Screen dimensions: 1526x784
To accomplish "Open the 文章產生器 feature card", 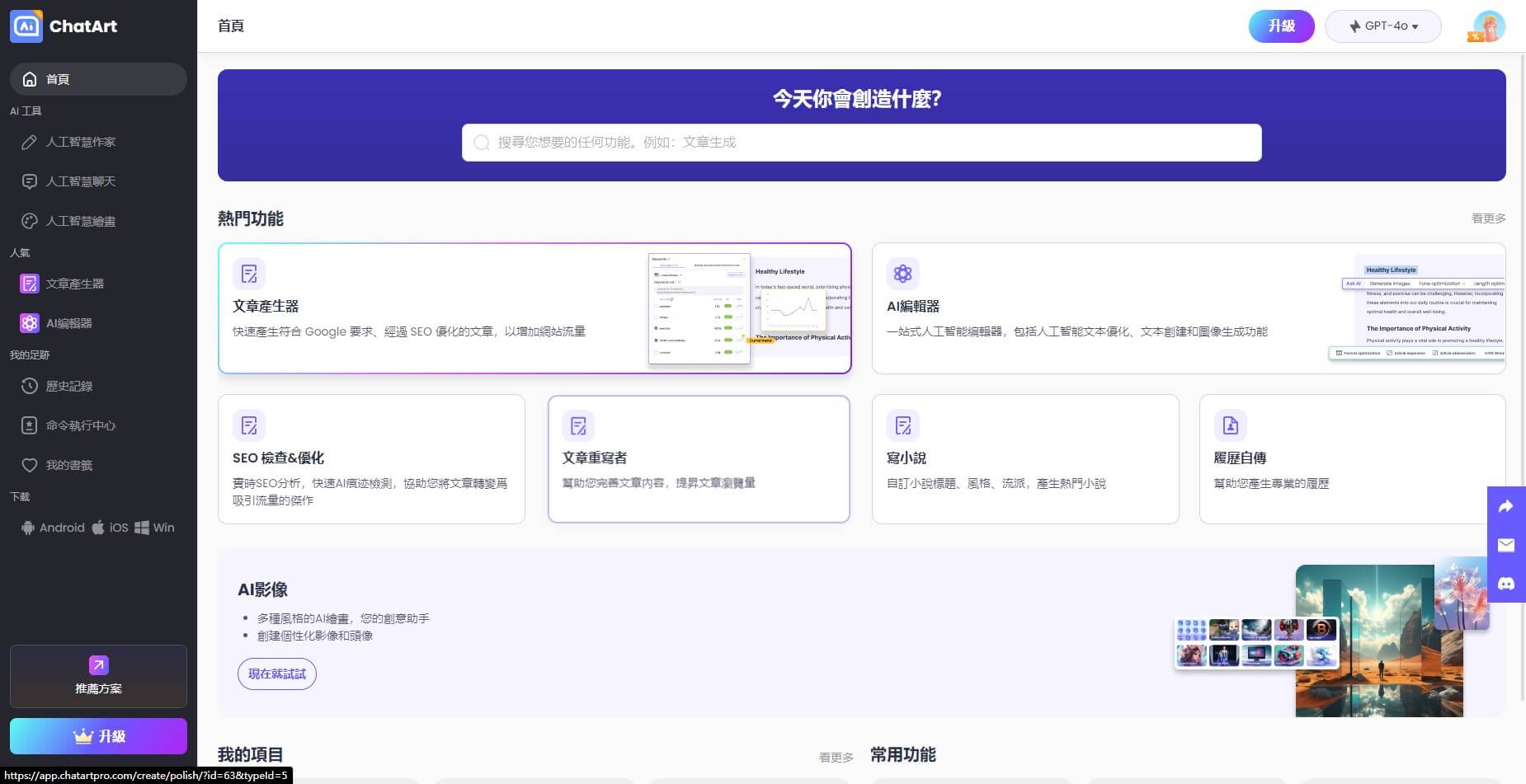I will click(x=535, y=308).
